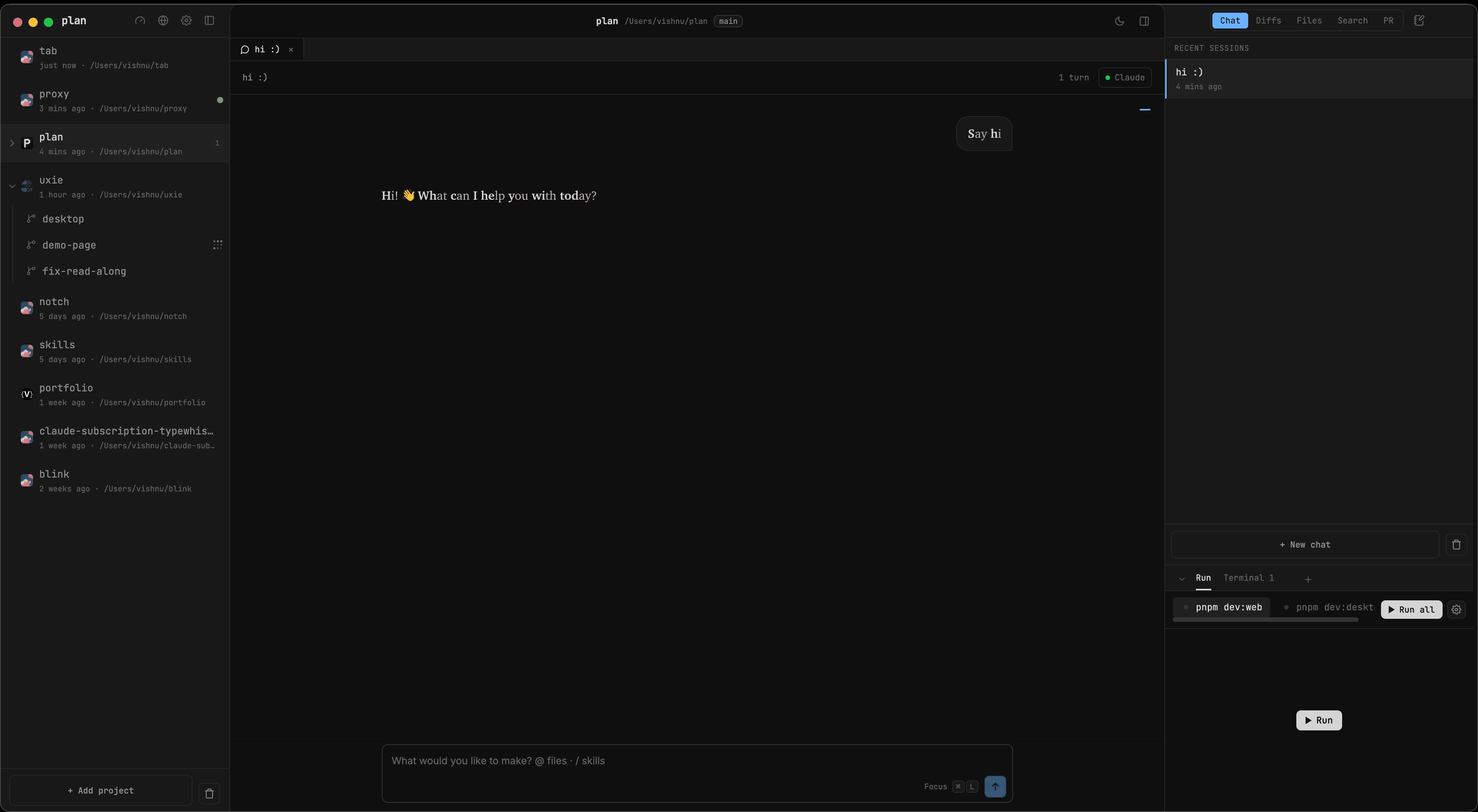
Task: Open the blink project
Action: pyautogui.click(x=115, y=480)
